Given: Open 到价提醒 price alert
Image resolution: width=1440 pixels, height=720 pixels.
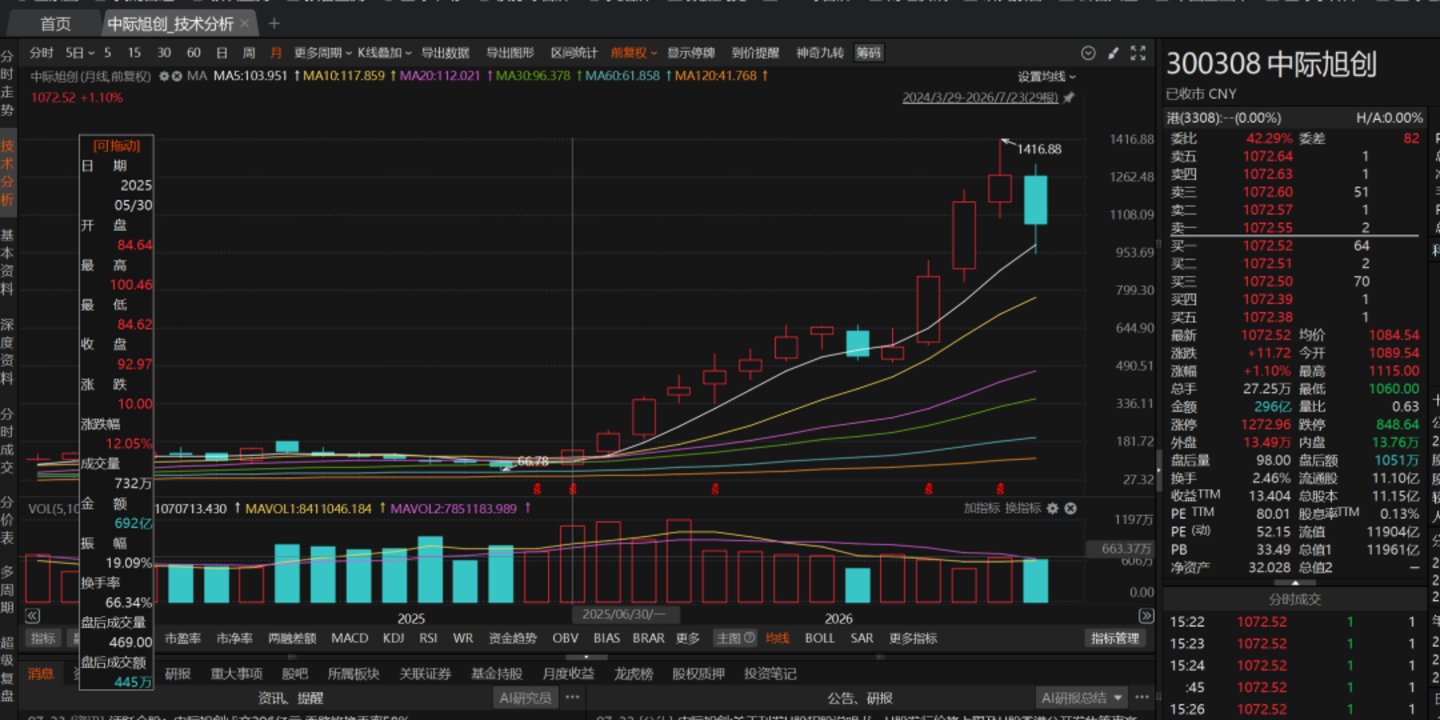Looking at the screenshot, I should coord(755,53).
